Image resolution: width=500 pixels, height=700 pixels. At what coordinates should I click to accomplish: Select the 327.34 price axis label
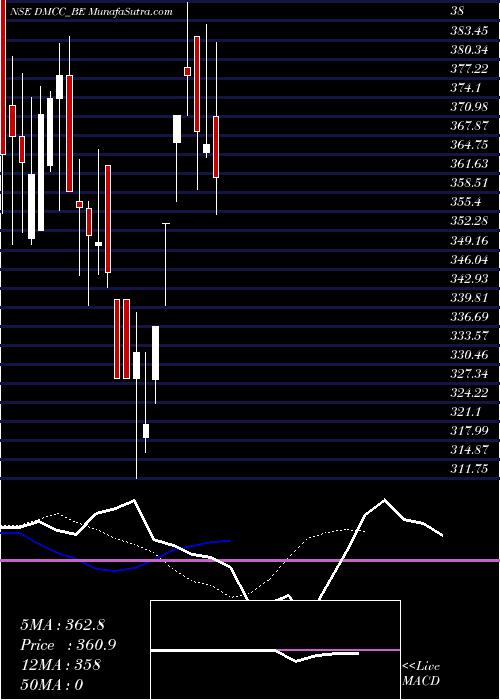(469, 374)
